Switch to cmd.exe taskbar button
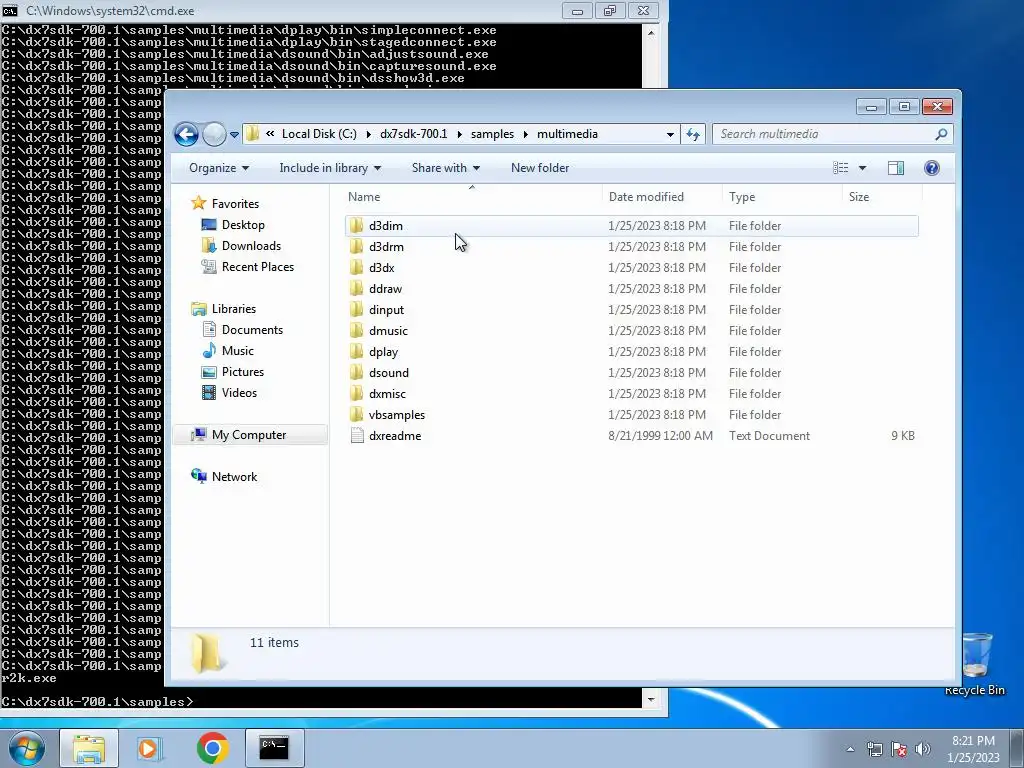Screen dimensions: 1024x768 point(274,748)
